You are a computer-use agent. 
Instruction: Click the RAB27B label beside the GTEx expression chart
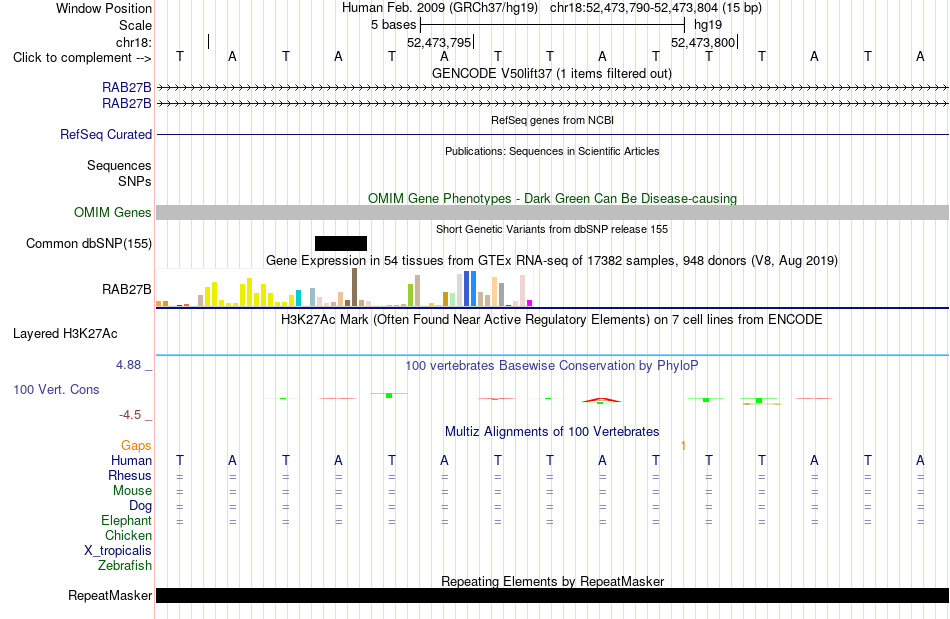pyautogui.click(x=126, y=290)
